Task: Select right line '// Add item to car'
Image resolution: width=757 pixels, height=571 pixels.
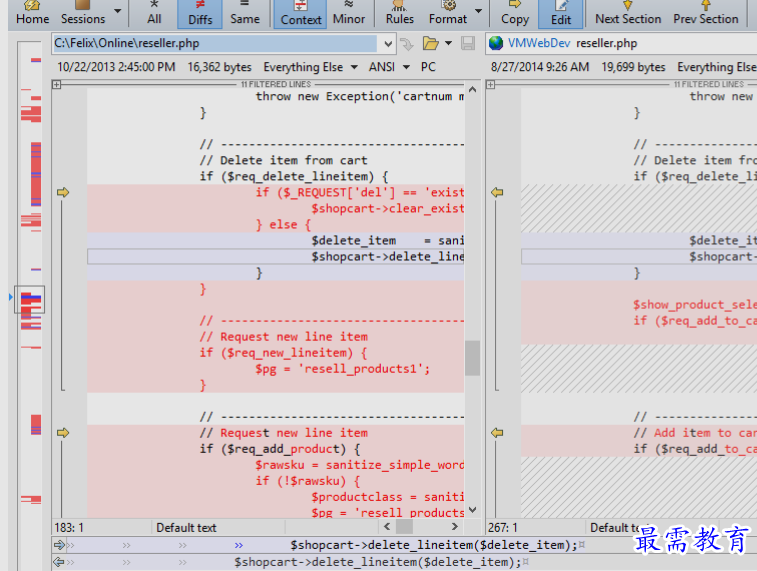Action: coord(695,433)
